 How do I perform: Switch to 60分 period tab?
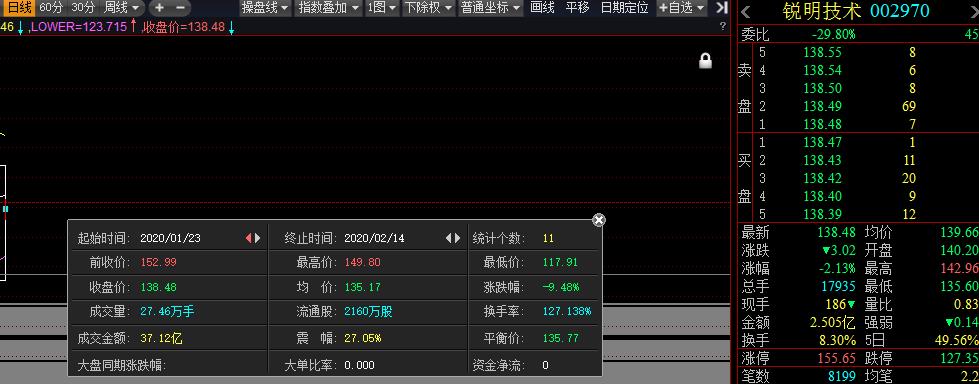[51, 8]
